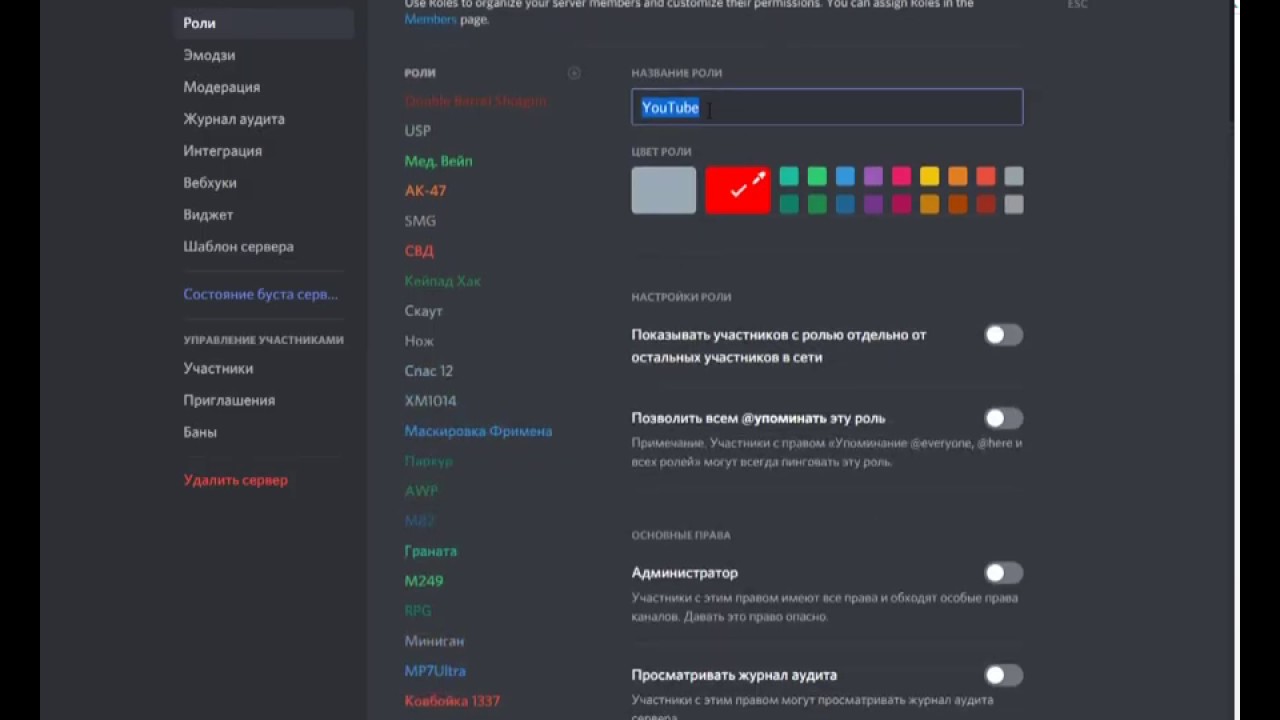Switch to Вебхуки settings
This screenshot has height=720, width=1280.
point(210,183)
